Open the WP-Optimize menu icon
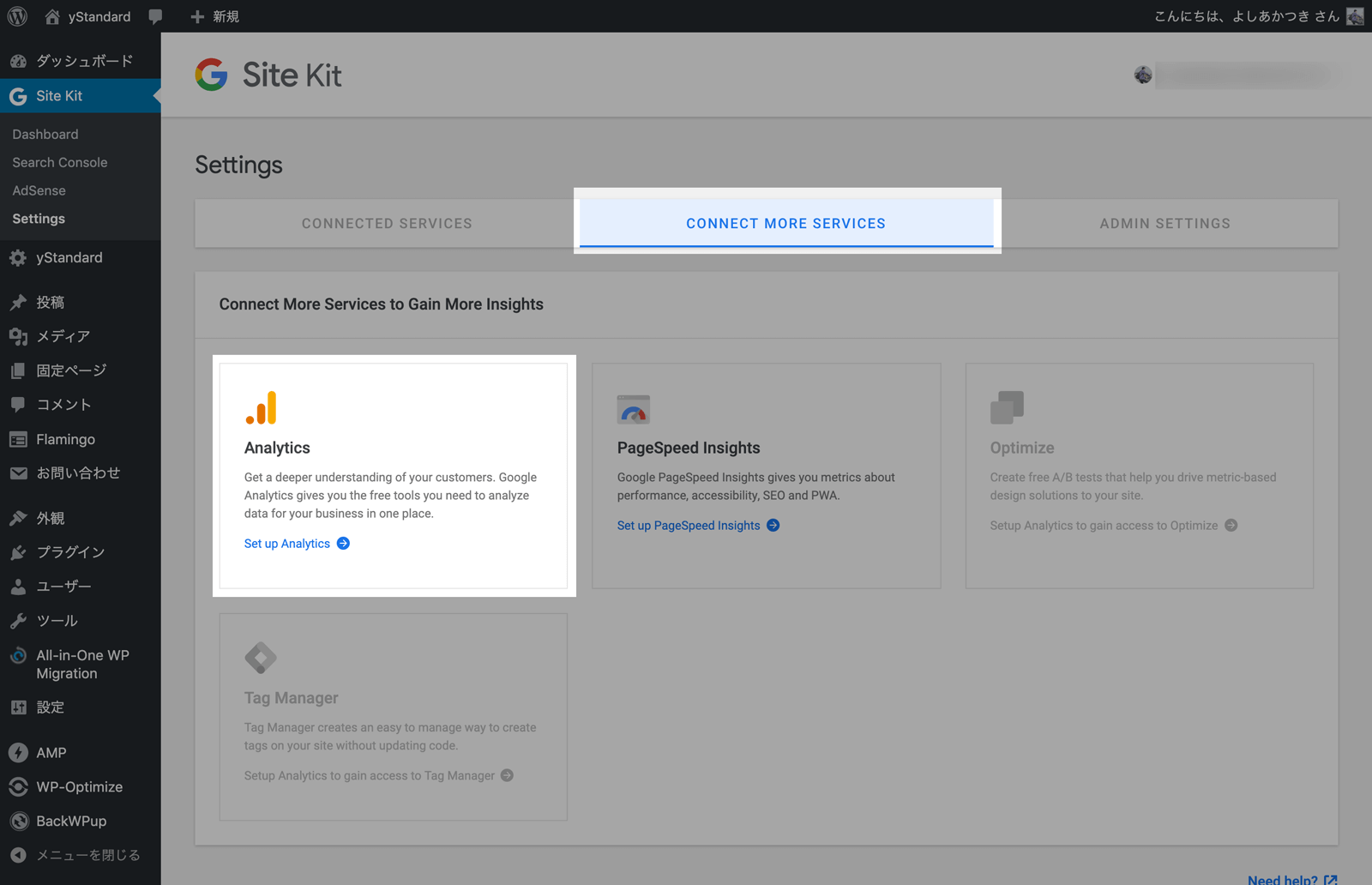The image size is (1372, 885). point(18,786)
